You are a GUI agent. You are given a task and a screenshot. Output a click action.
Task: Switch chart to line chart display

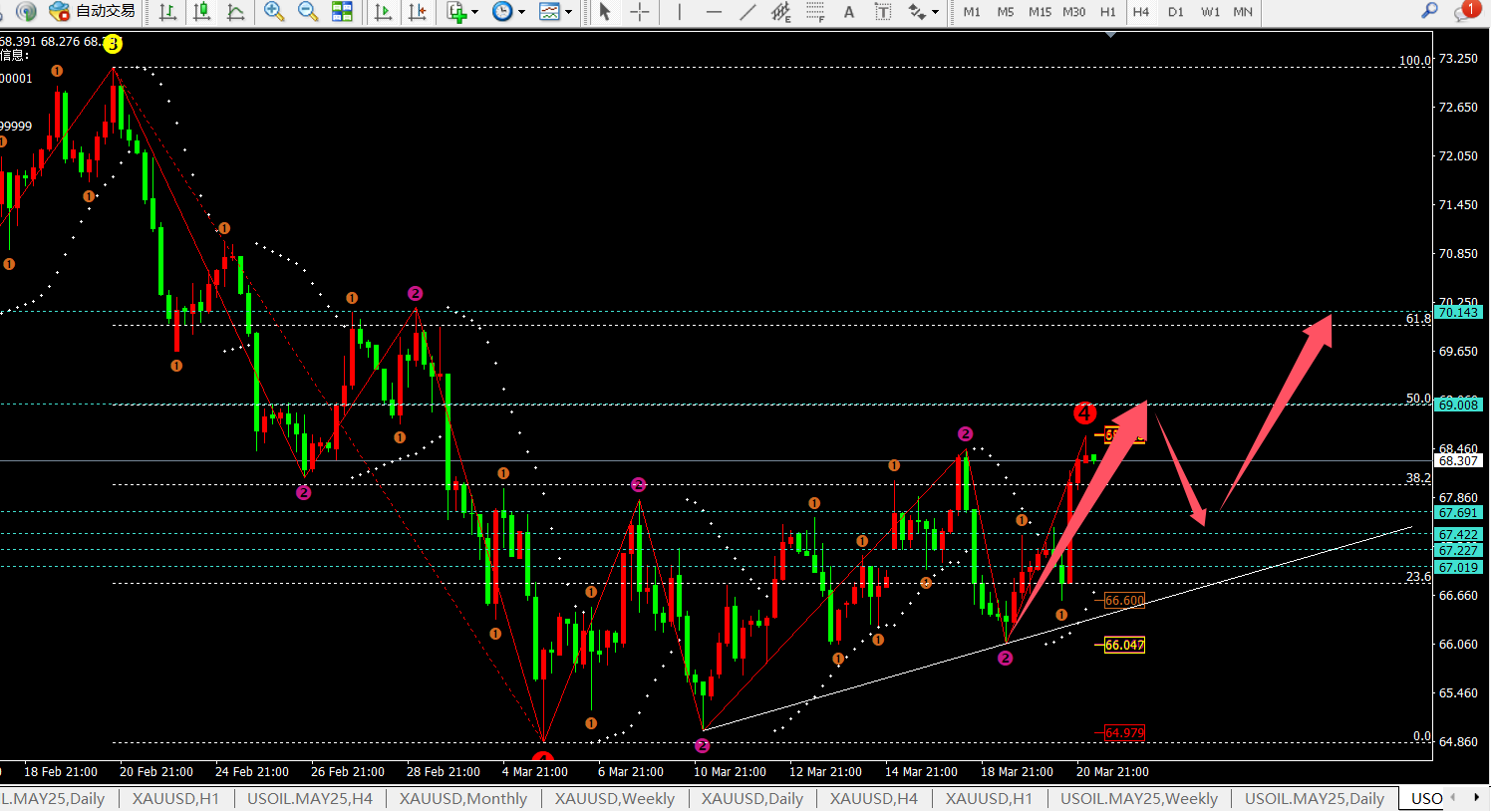236,12
